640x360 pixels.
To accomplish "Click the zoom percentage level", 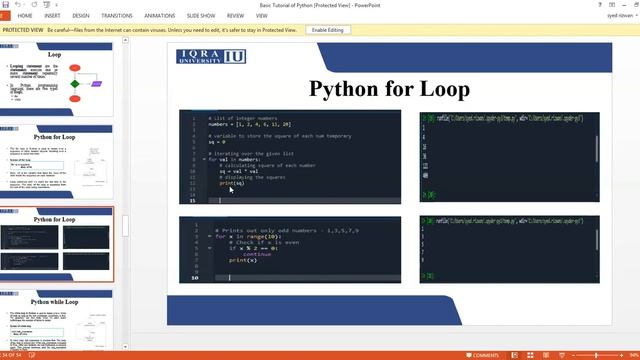I will 634,356.
